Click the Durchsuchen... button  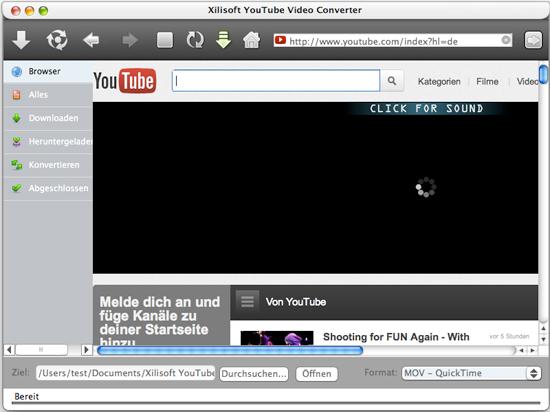254,374
